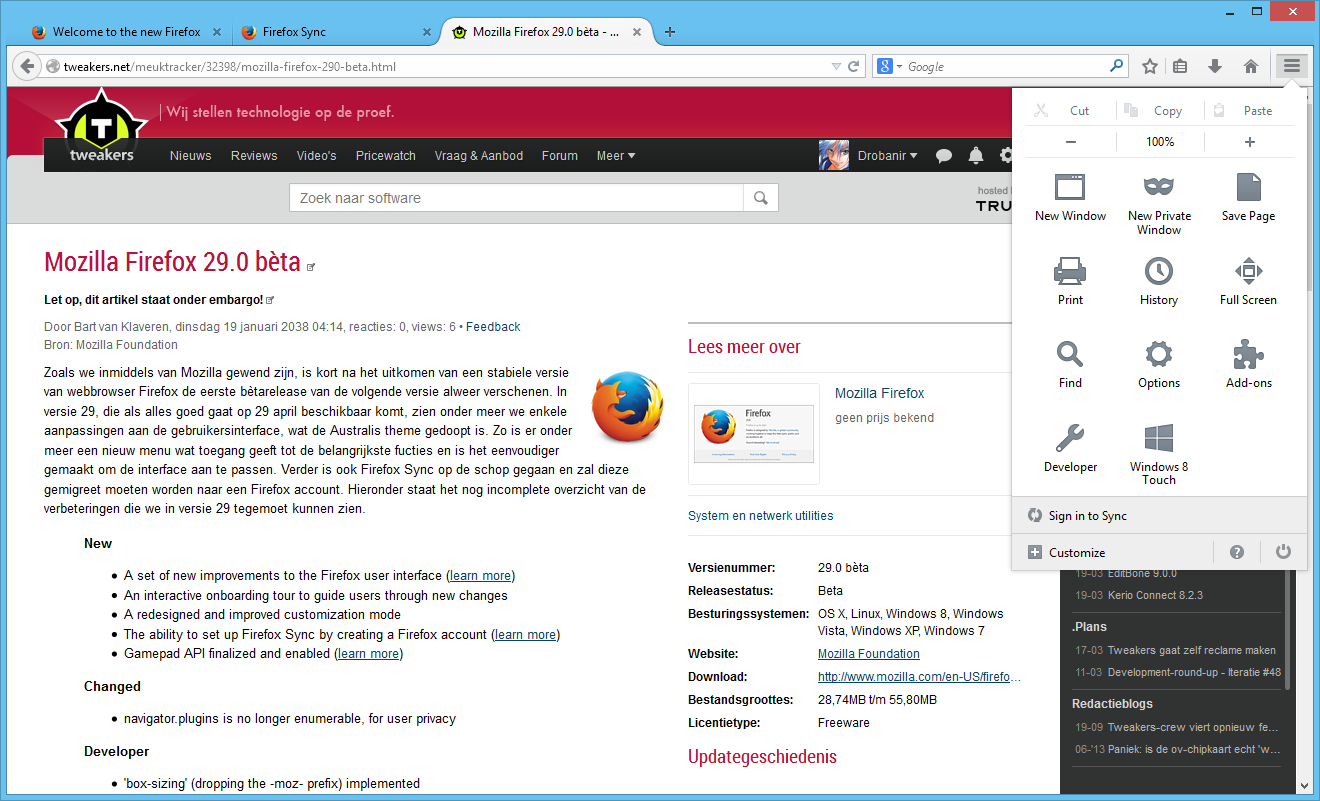Open the Developer tools menu
Image resolution: width=1320 pixels, height=801 pixels.
[1070, 447]
